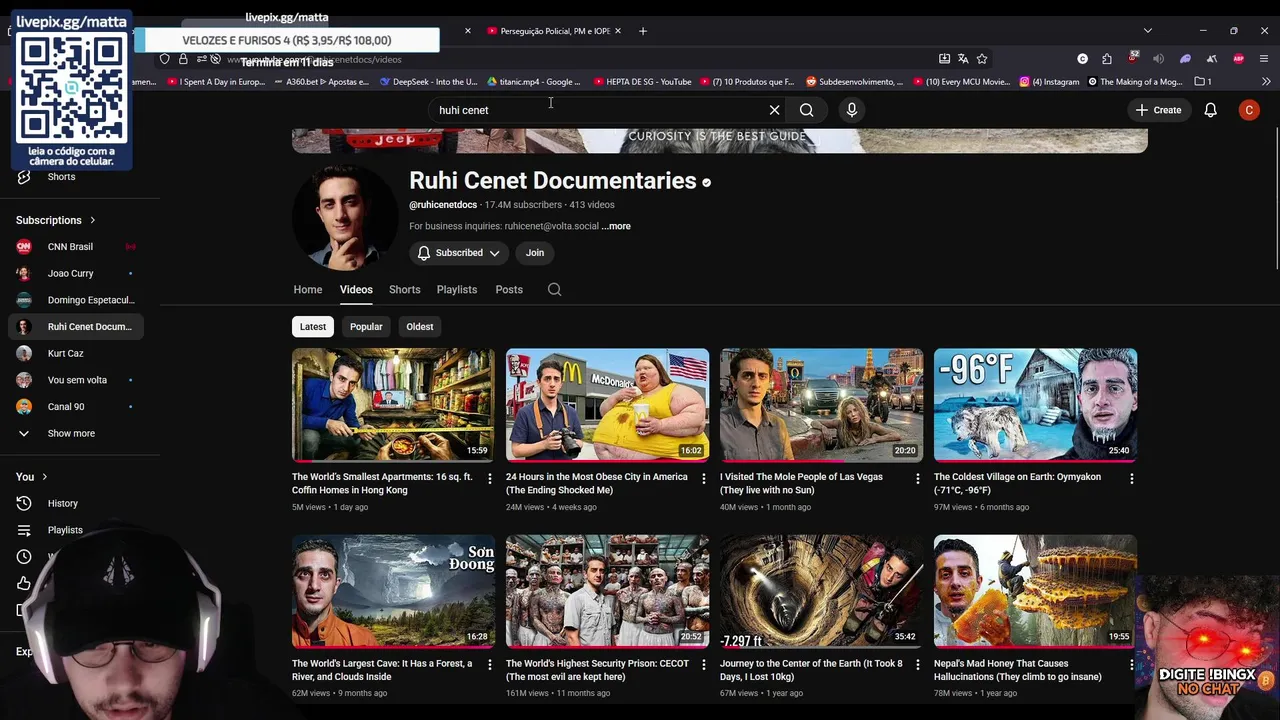Open options for CECOT prison video
This screenshot has width=1280, height=720.
click(x=704, y=665)
